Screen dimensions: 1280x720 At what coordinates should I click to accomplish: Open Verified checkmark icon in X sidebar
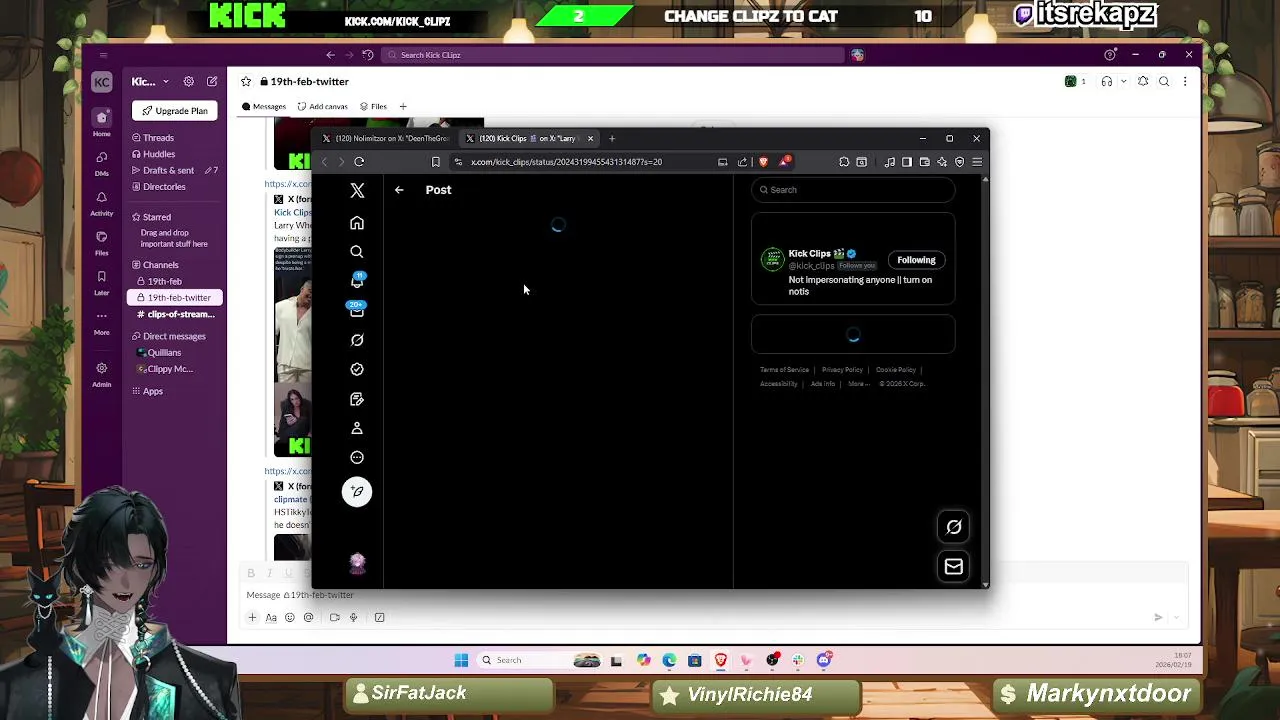click(x=357, y=369)
